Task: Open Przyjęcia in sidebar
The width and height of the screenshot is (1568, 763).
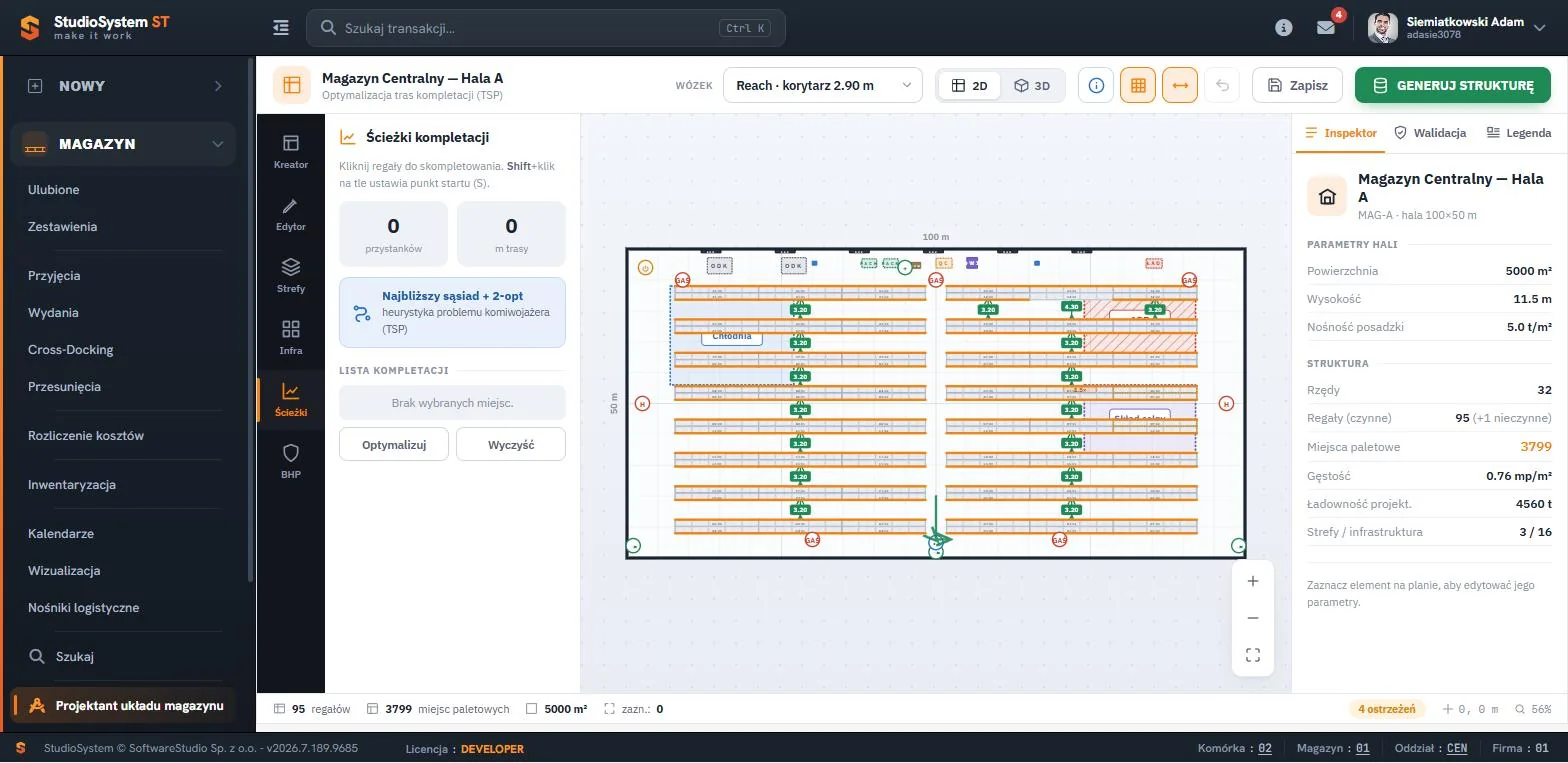Action: coord(54,276)
